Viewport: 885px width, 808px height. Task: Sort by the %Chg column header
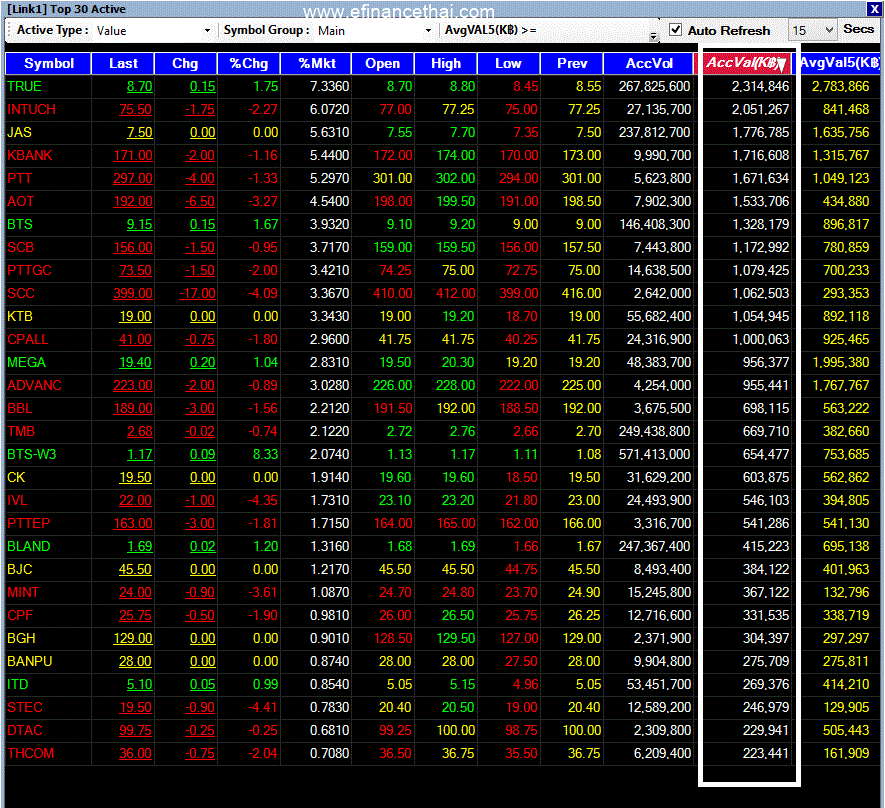click(x=249, y=63)
